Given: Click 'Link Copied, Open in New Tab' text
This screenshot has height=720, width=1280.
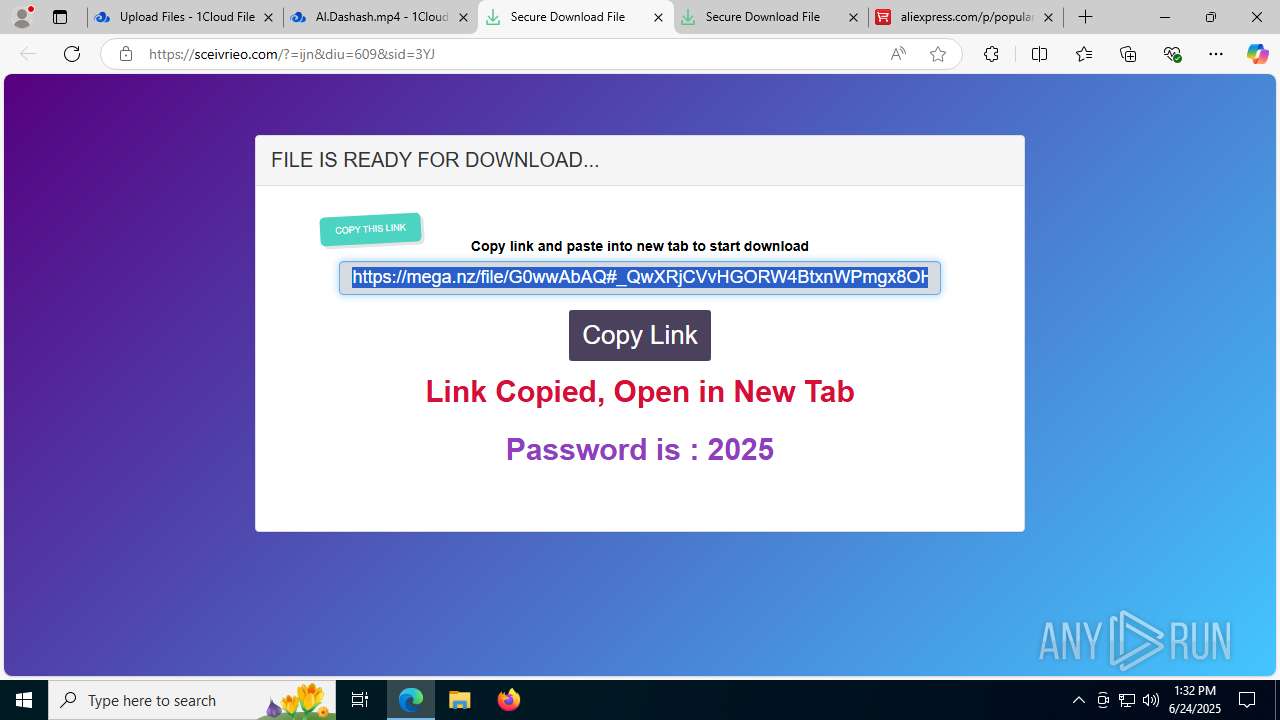Looking at the screenshot, I should (x=640, y=392).
